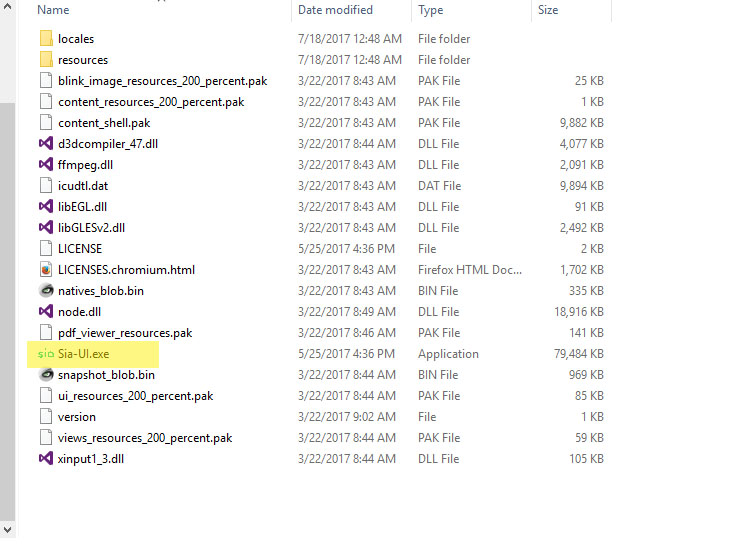
Task: Click the content_shell.pak file icon
Action: (x=46, y=122)
